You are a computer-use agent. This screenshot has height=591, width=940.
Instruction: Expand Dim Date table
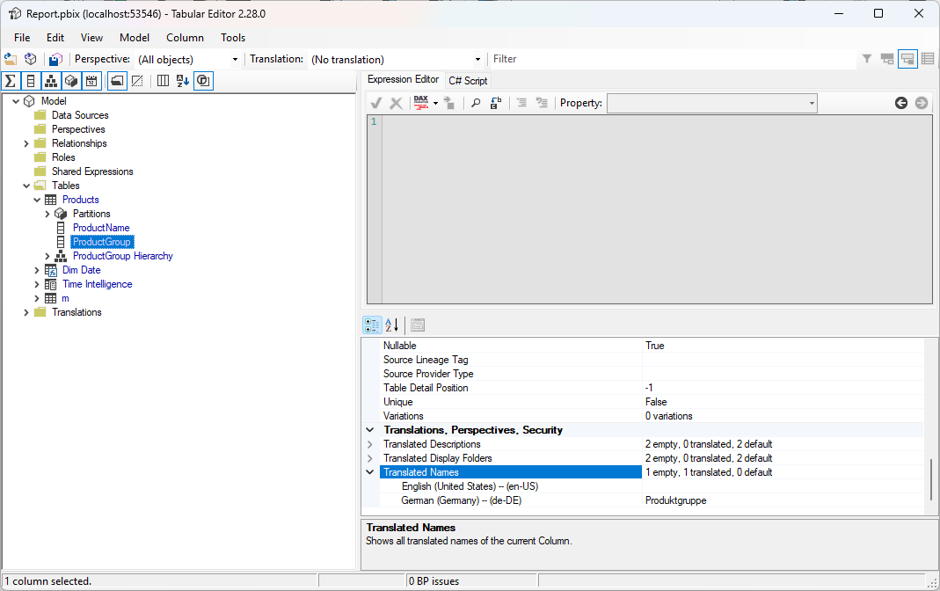point(37,270)
